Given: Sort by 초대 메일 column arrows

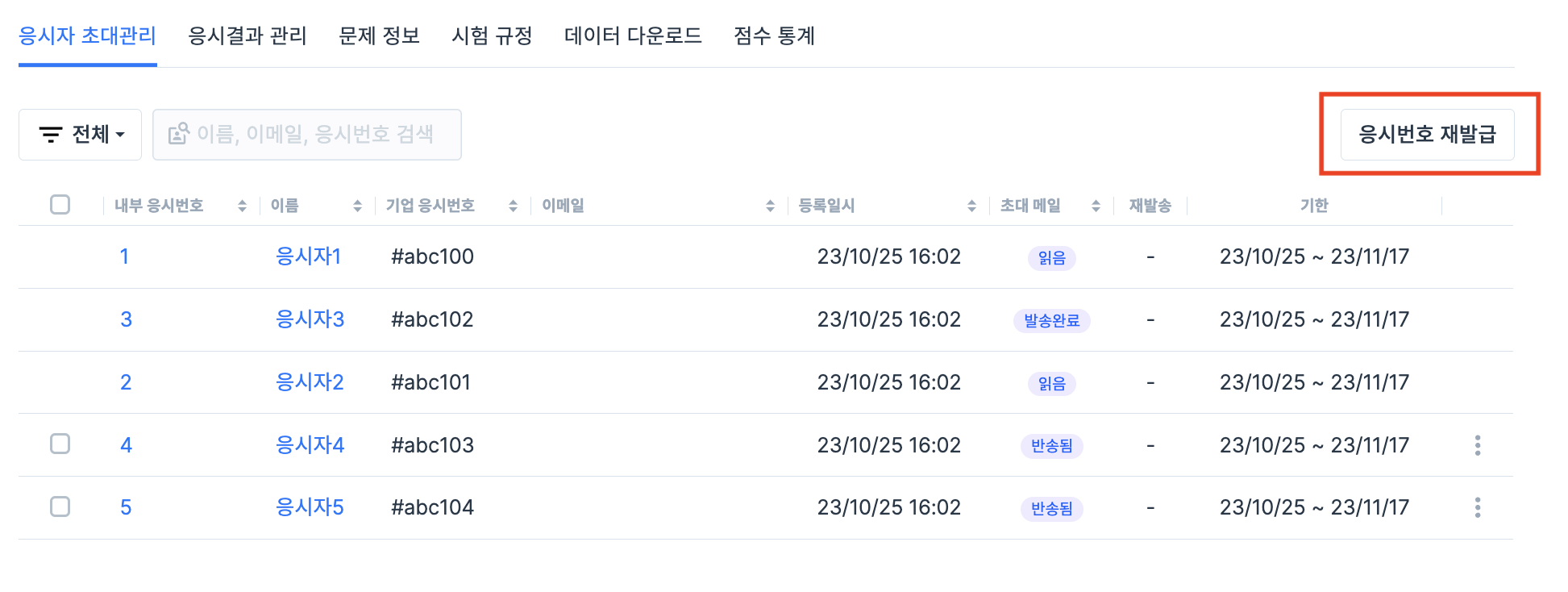Looking at the screenshot, I should point(1096,206).
